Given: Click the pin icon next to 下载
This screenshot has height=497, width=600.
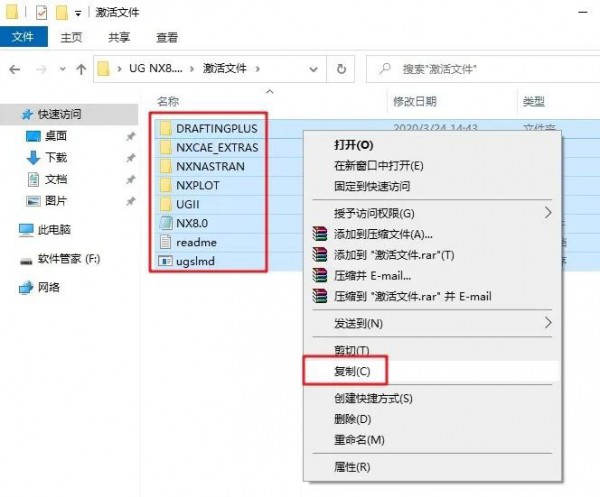Looking at the screenshot, I should [131, 158].
